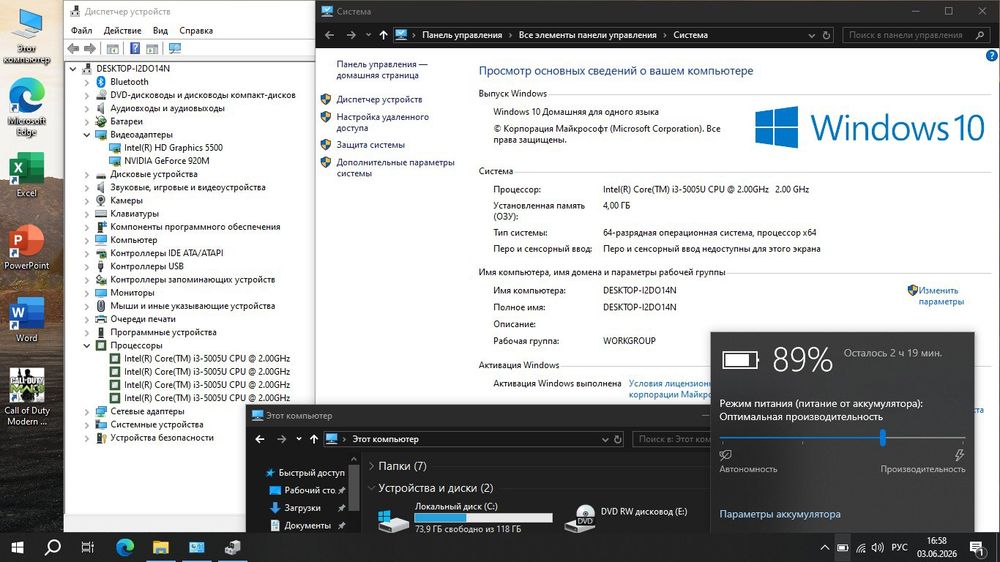
Task: Click the volume icon in system tray
Action: point(878,547)
